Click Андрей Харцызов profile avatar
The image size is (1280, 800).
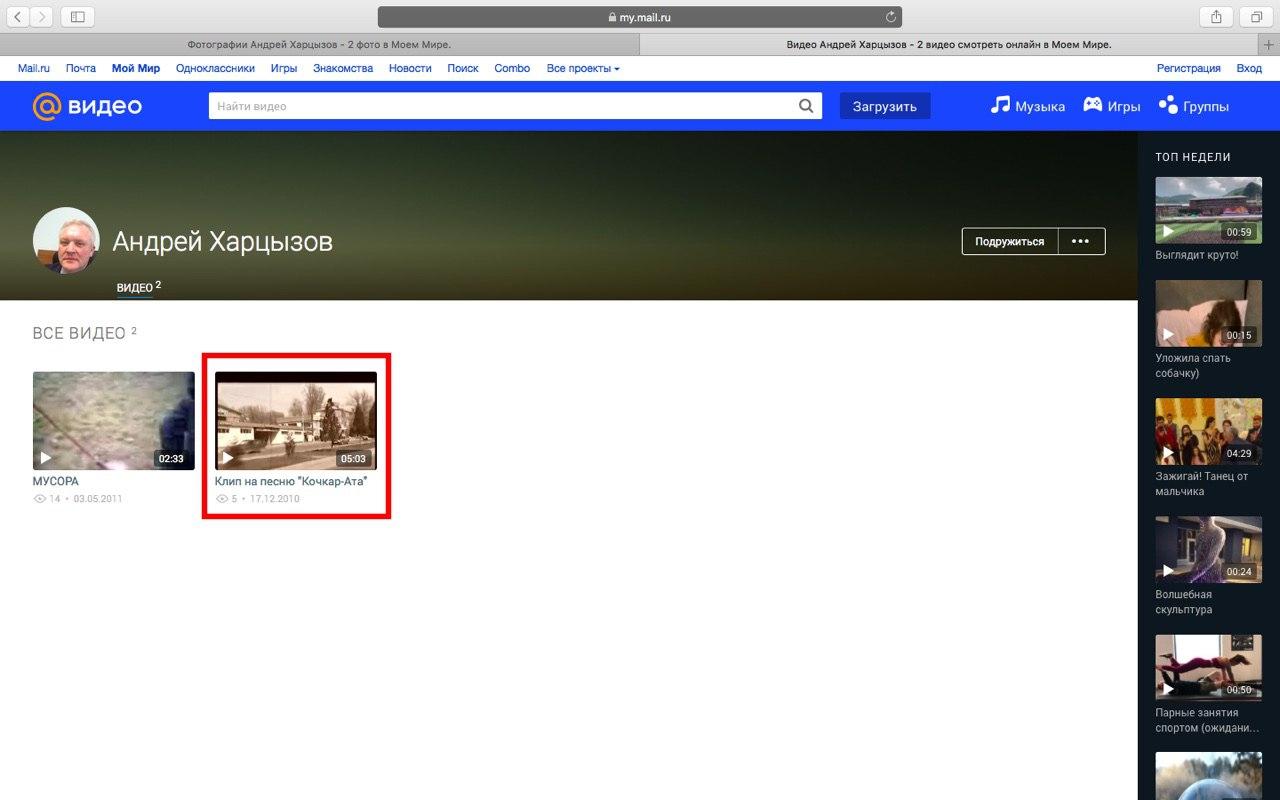66,241
